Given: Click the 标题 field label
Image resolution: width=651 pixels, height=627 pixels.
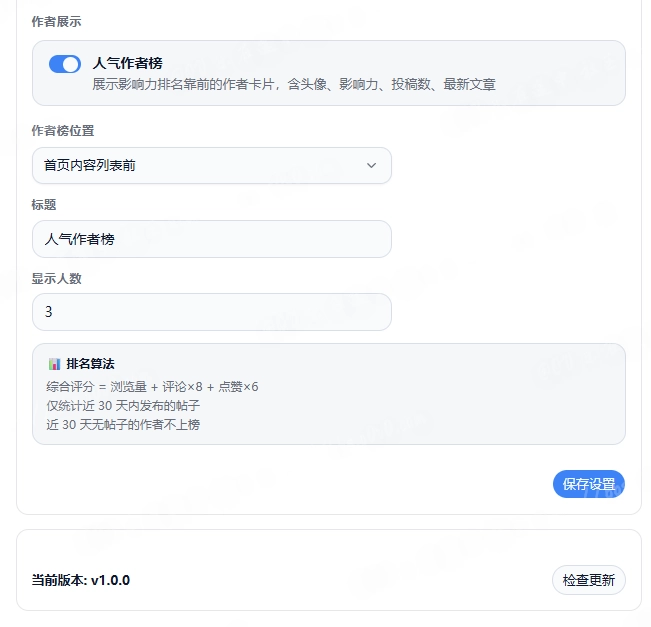Looking at the screenshot, I should [44, 205].
